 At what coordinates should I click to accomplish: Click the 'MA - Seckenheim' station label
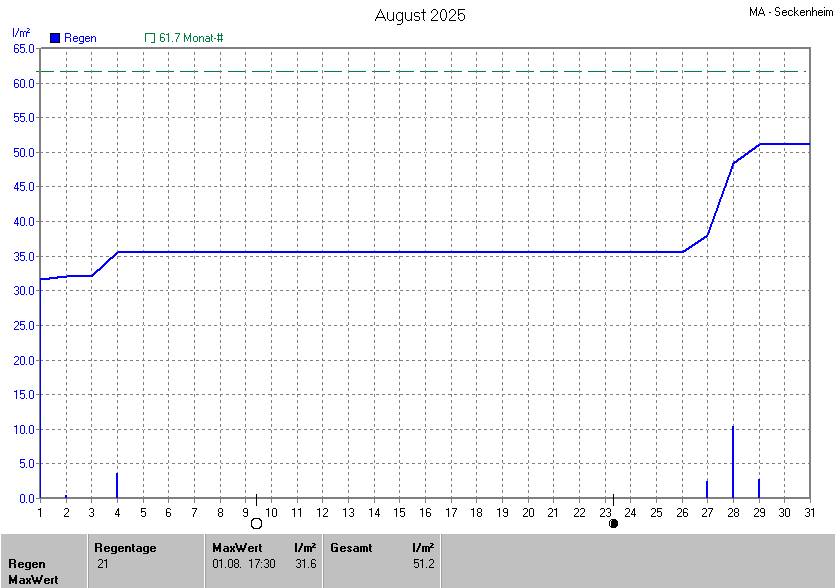pyautogui.click(x=789, y=13)
